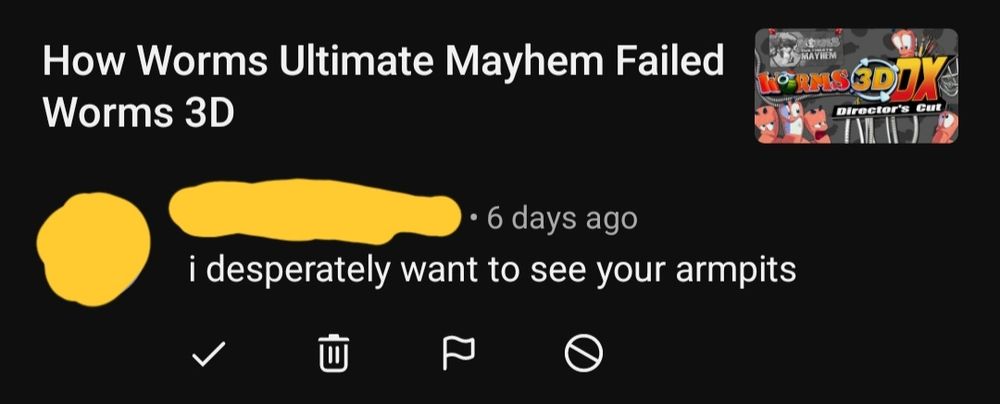The width and height of the screenshot is (1000, 404).
Task: Click the bullet separator before '6 days ago'
Action: pos(473,219)
